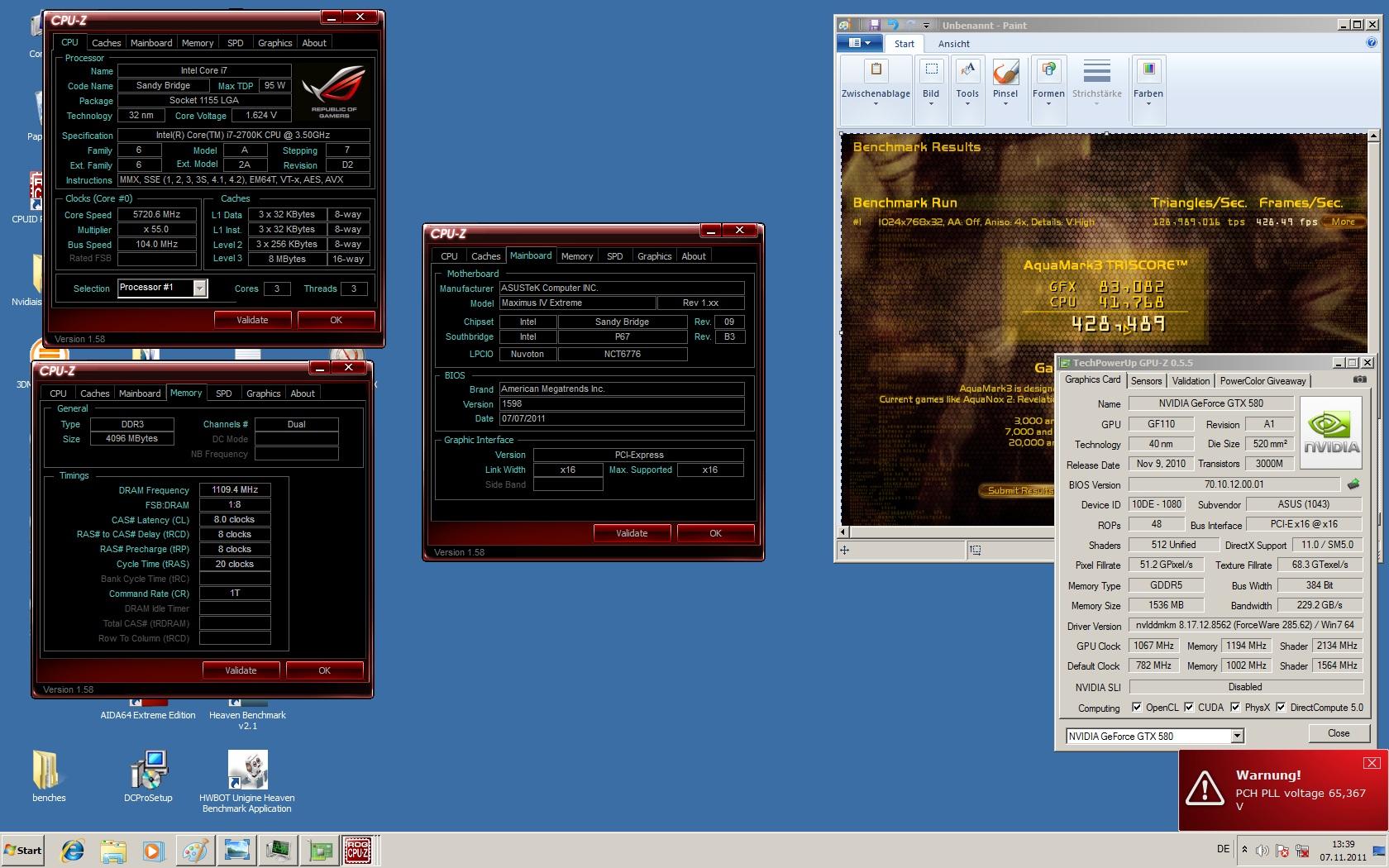1389x868 pixels.
Task: Select the benches folder on desktop
Action: (48, 776)
